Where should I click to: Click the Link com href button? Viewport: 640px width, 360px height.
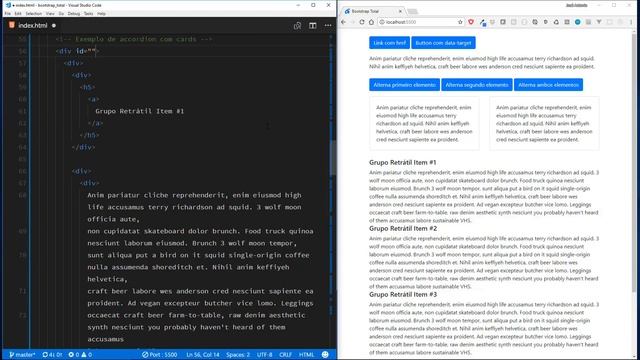click(389, 43)
